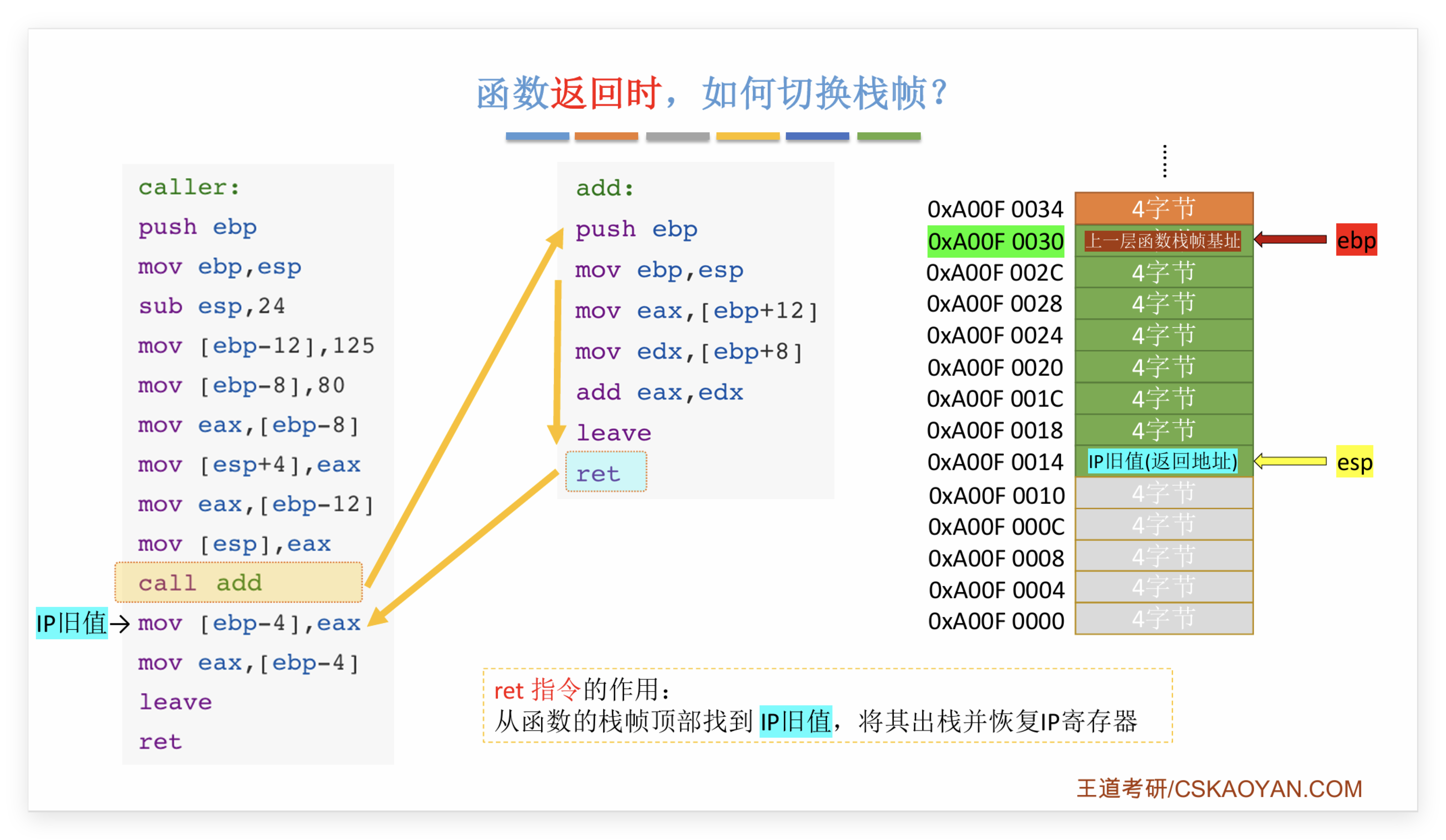Click the address 0xA00F 0028
The height and width of the screenshot is (840, 1446).
[x=995, y=304]
